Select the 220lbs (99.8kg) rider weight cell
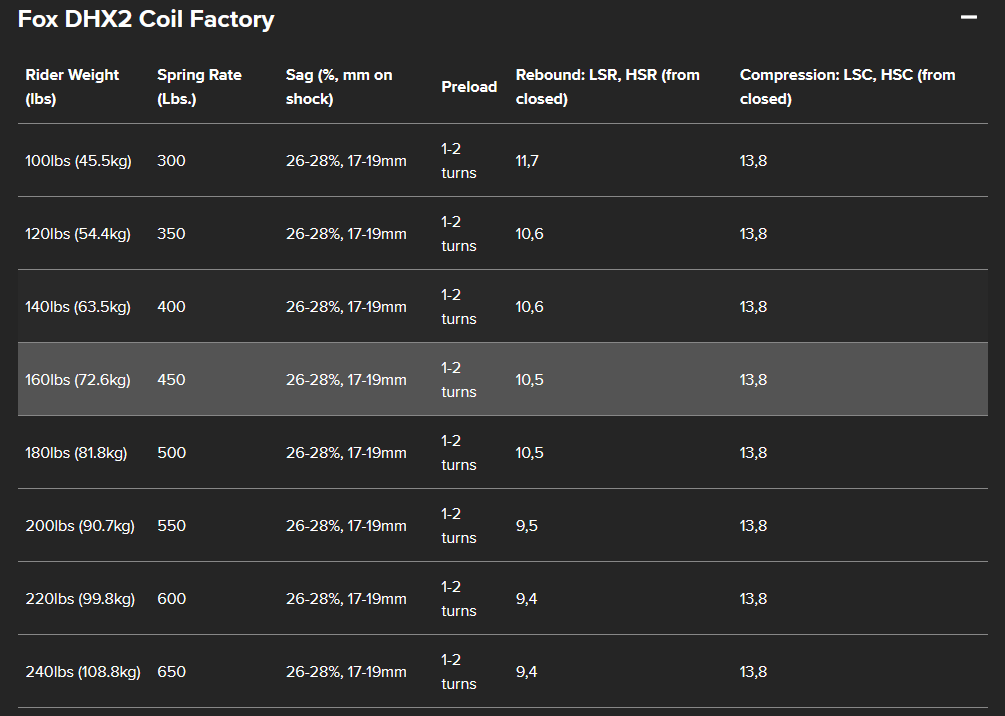The image size is (1005, 716). tap(80, 599)
